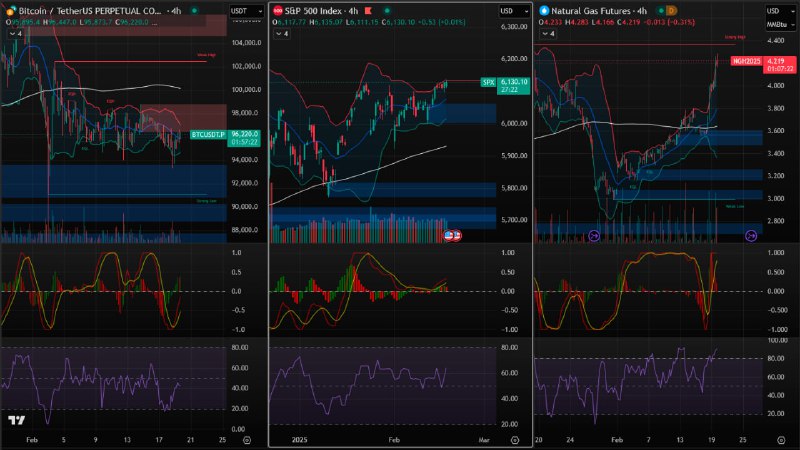Click the green market status dot on Natural Gas
The width and height of the screenshot is (800, 450).
click(661, 11)
